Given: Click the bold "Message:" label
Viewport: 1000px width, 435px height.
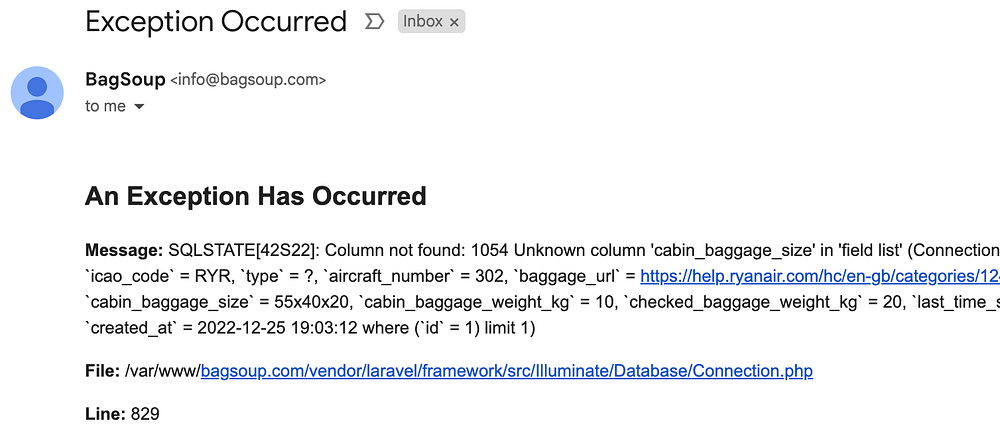Looking at the screenshot, I should [124, 249].
